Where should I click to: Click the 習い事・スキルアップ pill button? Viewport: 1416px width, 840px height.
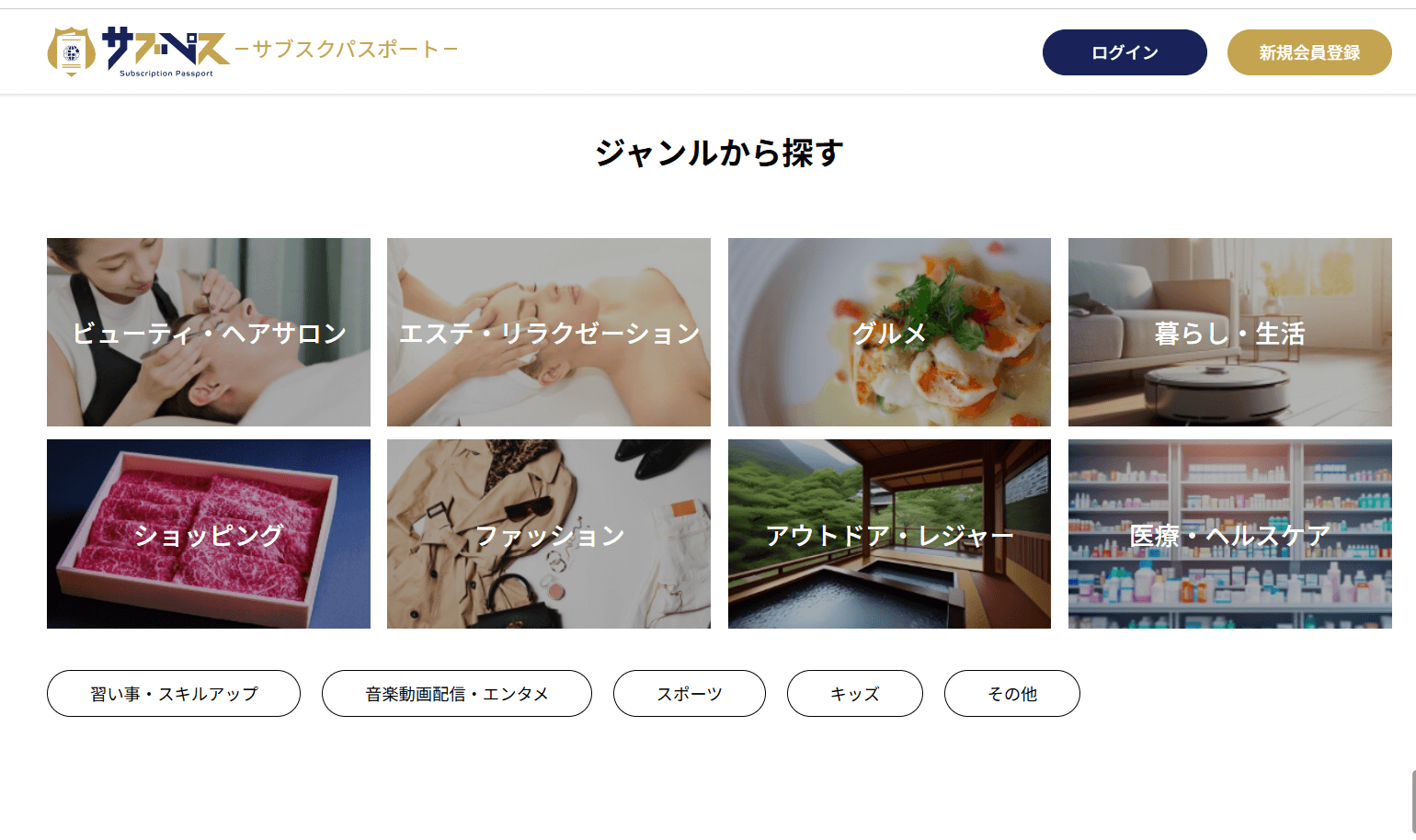coord(174,694)
